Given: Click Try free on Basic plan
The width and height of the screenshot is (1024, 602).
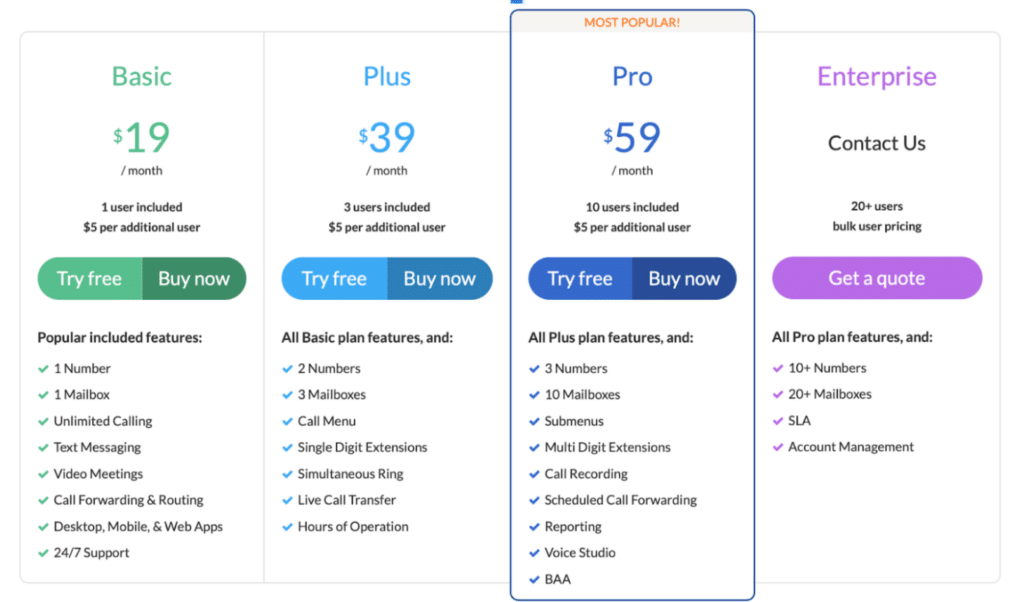Looking at the screenshot, I should tap(90, 279).
